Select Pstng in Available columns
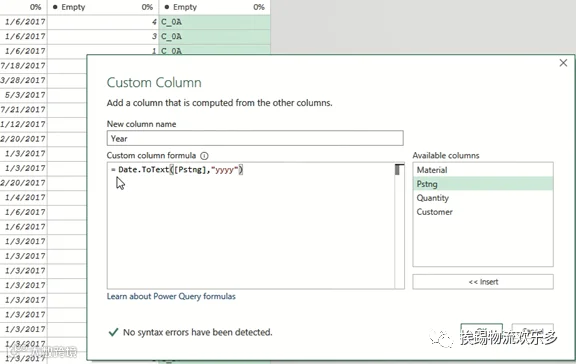Viewport: 576px width, 364px height. pyautogui.click(x=483, y=184)
